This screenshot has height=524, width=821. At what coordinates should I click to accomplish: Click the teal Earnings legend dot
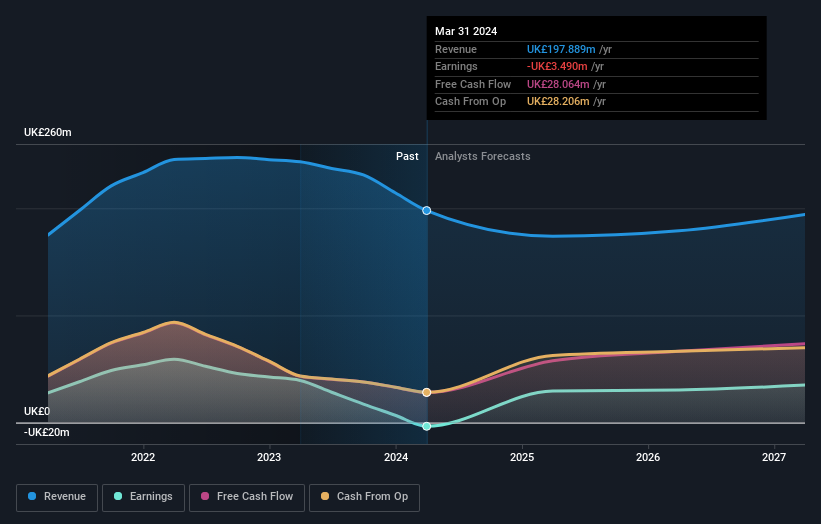coord(118,496)
